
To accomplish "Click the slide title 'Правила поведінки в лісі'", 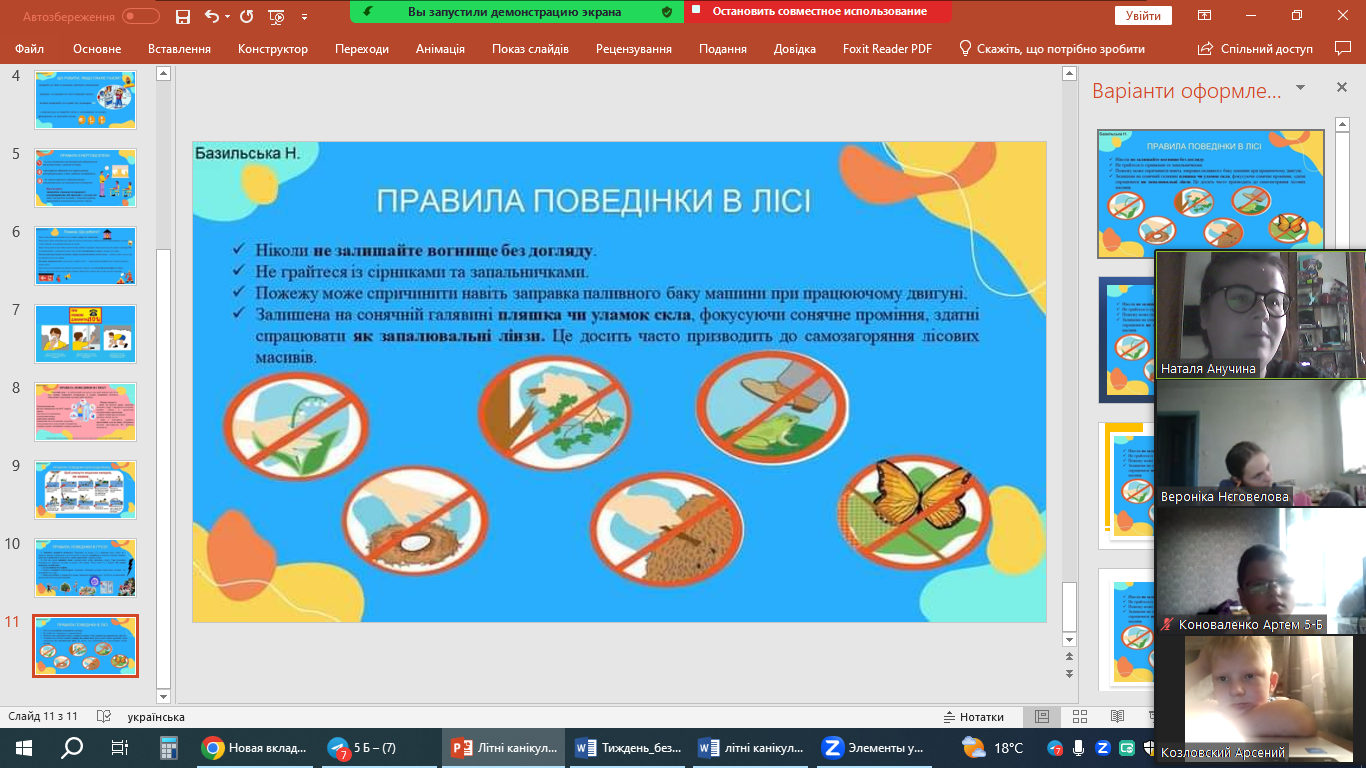I will click(x=593, y=201).
